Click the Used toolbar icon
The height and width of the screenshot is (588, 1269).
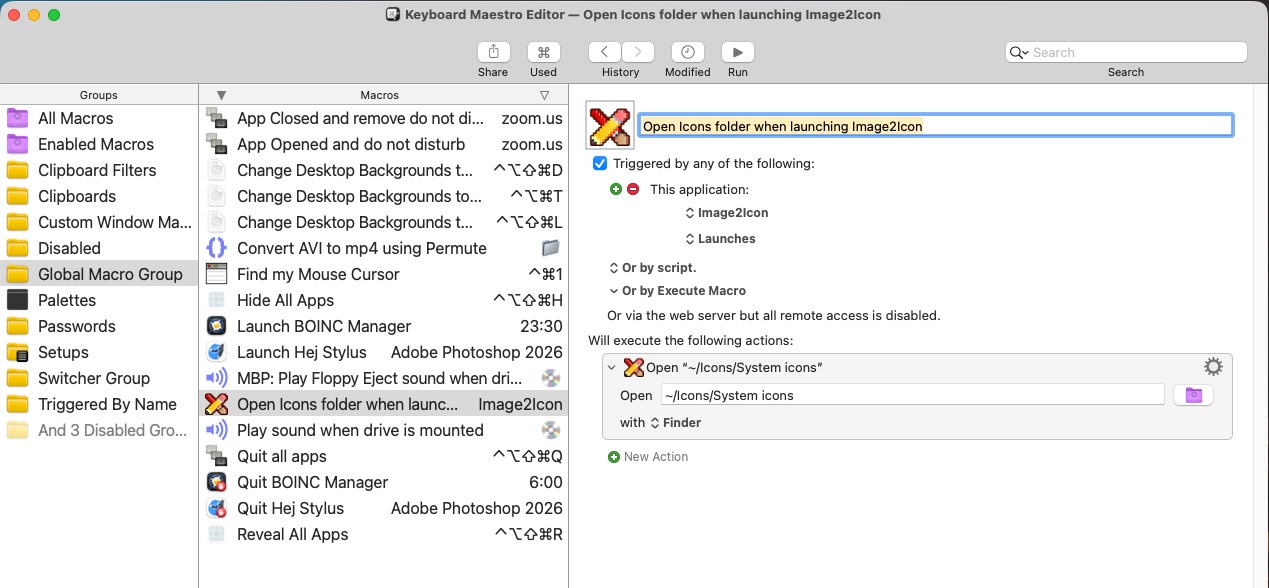point(543,52)
